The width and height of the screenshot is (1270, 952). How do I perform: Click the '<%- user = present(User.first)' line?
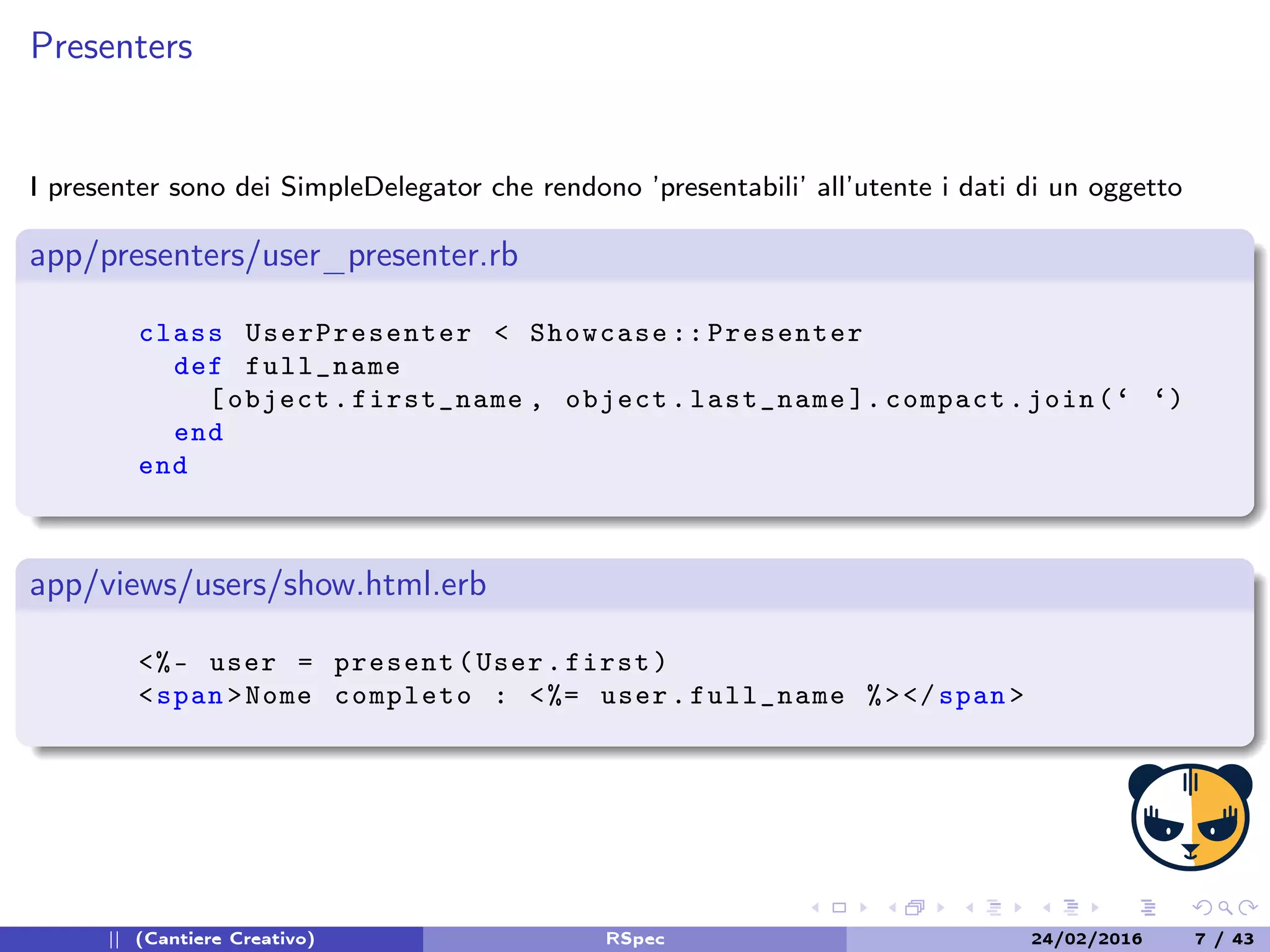tap(402, 663)
